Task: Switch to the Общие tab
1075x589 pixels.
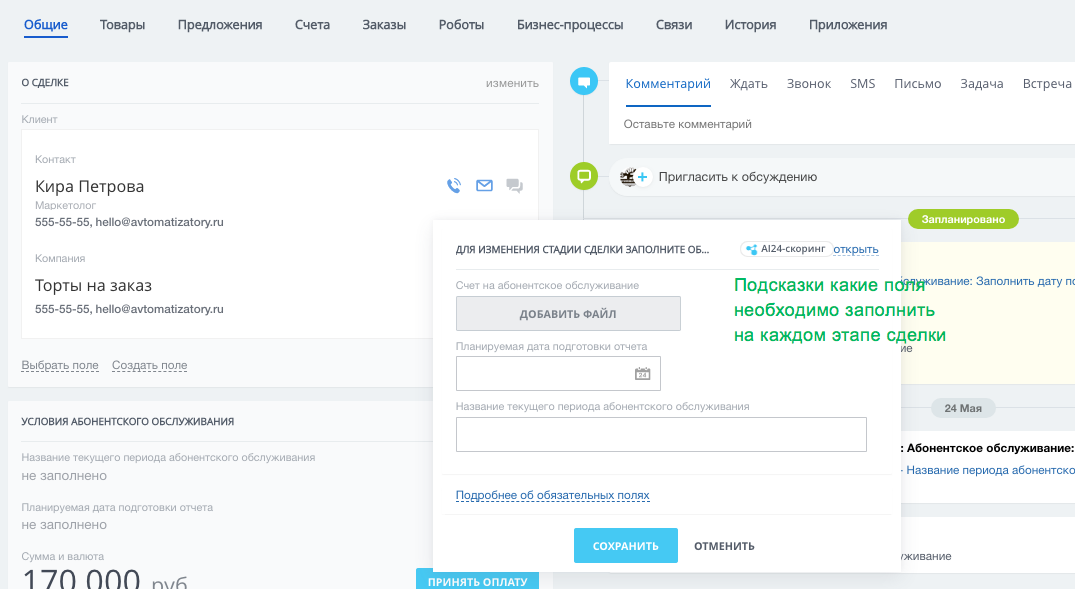Action: pos(46,25)
